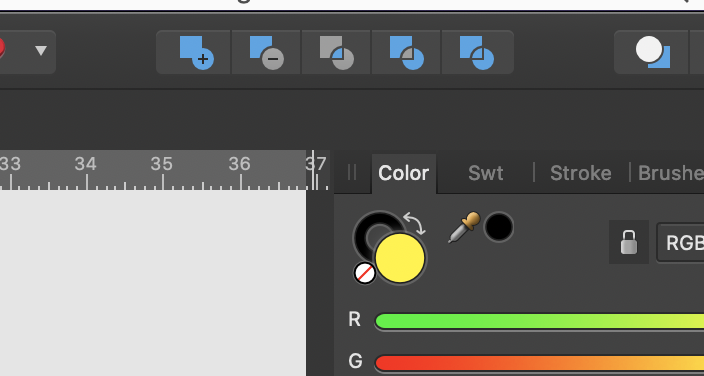Open the Brushes tab

[671, 173]
